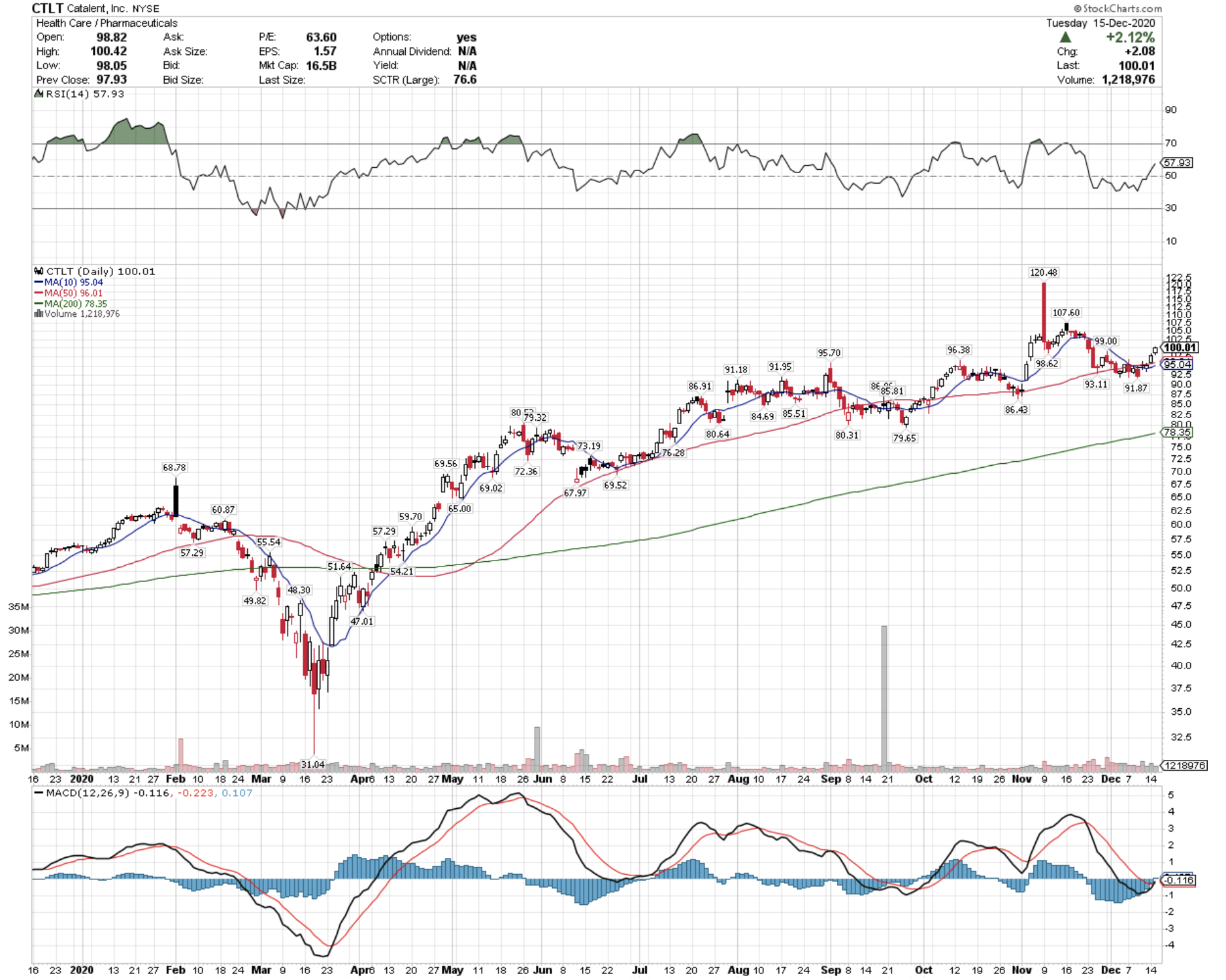
Task: Click the MACD legend line marker
Action: (x=39, y=793)
